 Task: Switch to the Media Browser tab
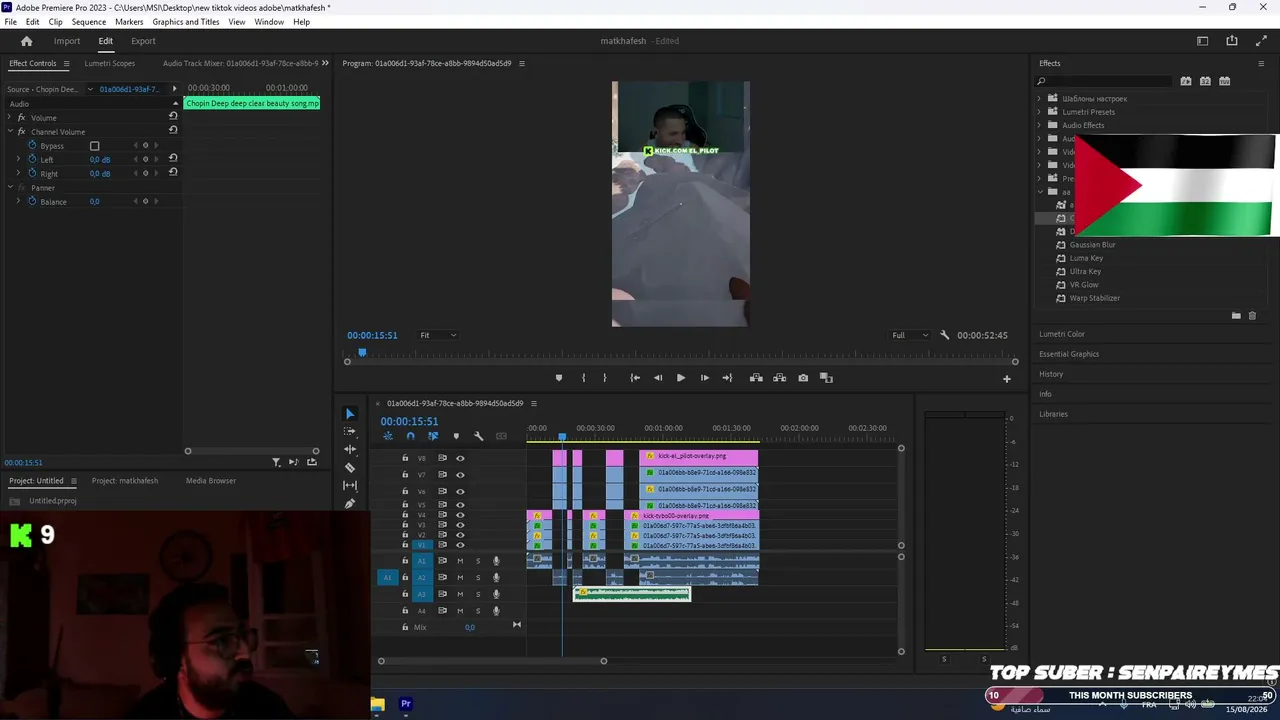(211, 481)
